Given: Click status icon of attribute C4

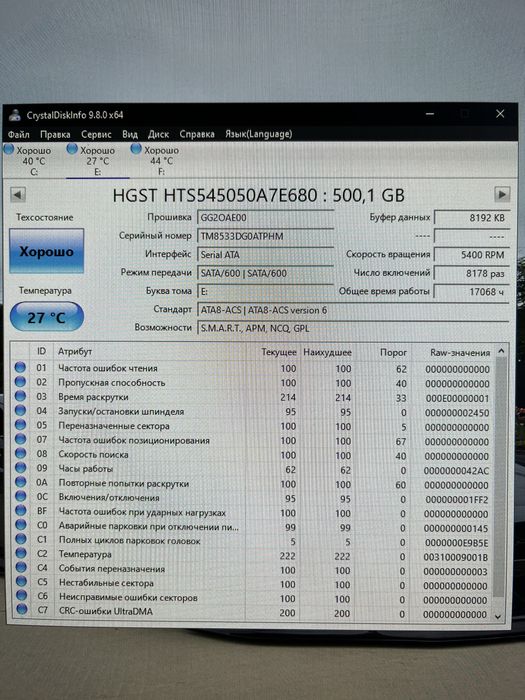Looking at the screenshot, I should [21, 567].
